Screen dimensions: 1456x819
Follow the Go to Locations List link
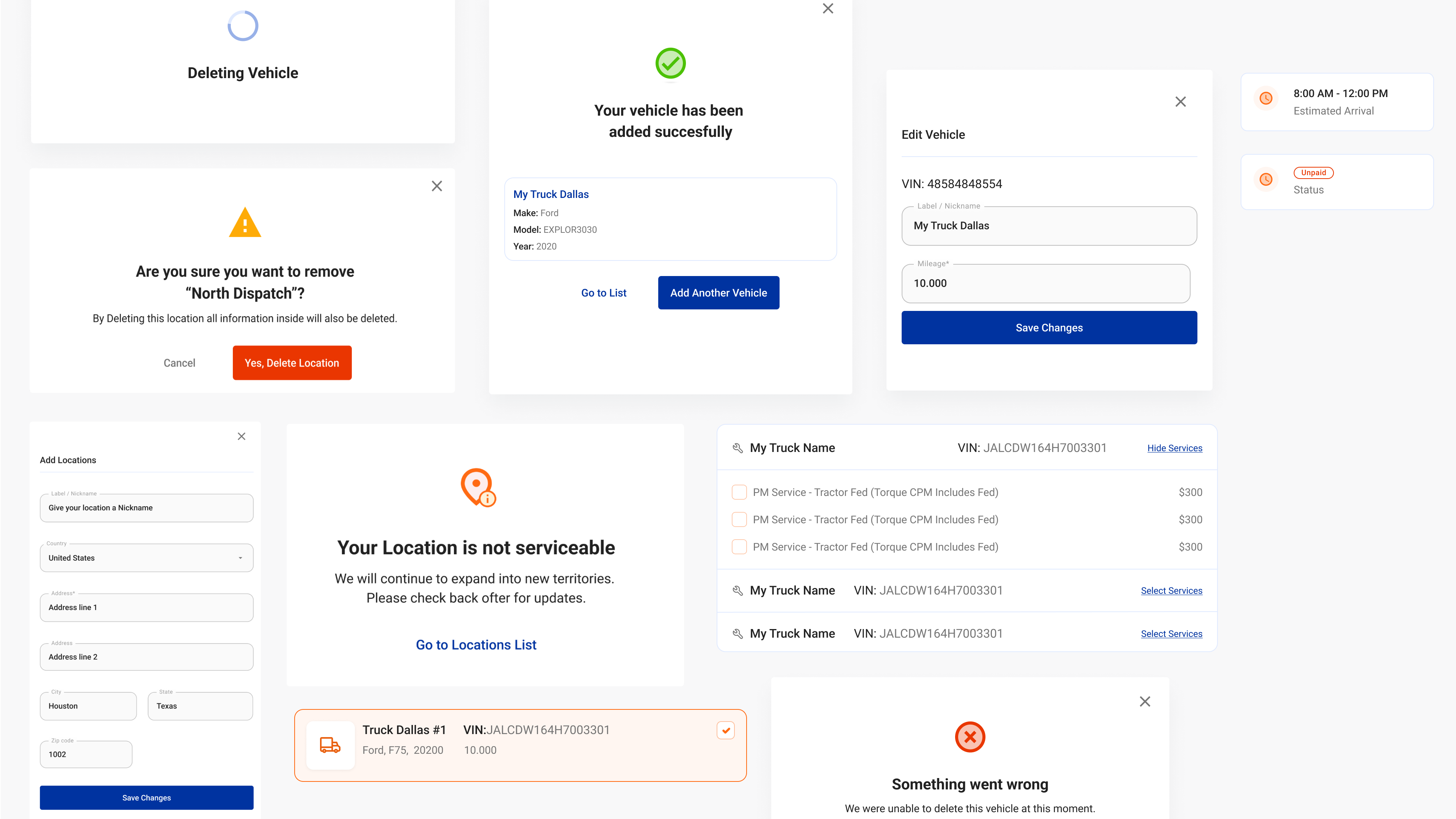click(x=476, y=645)
